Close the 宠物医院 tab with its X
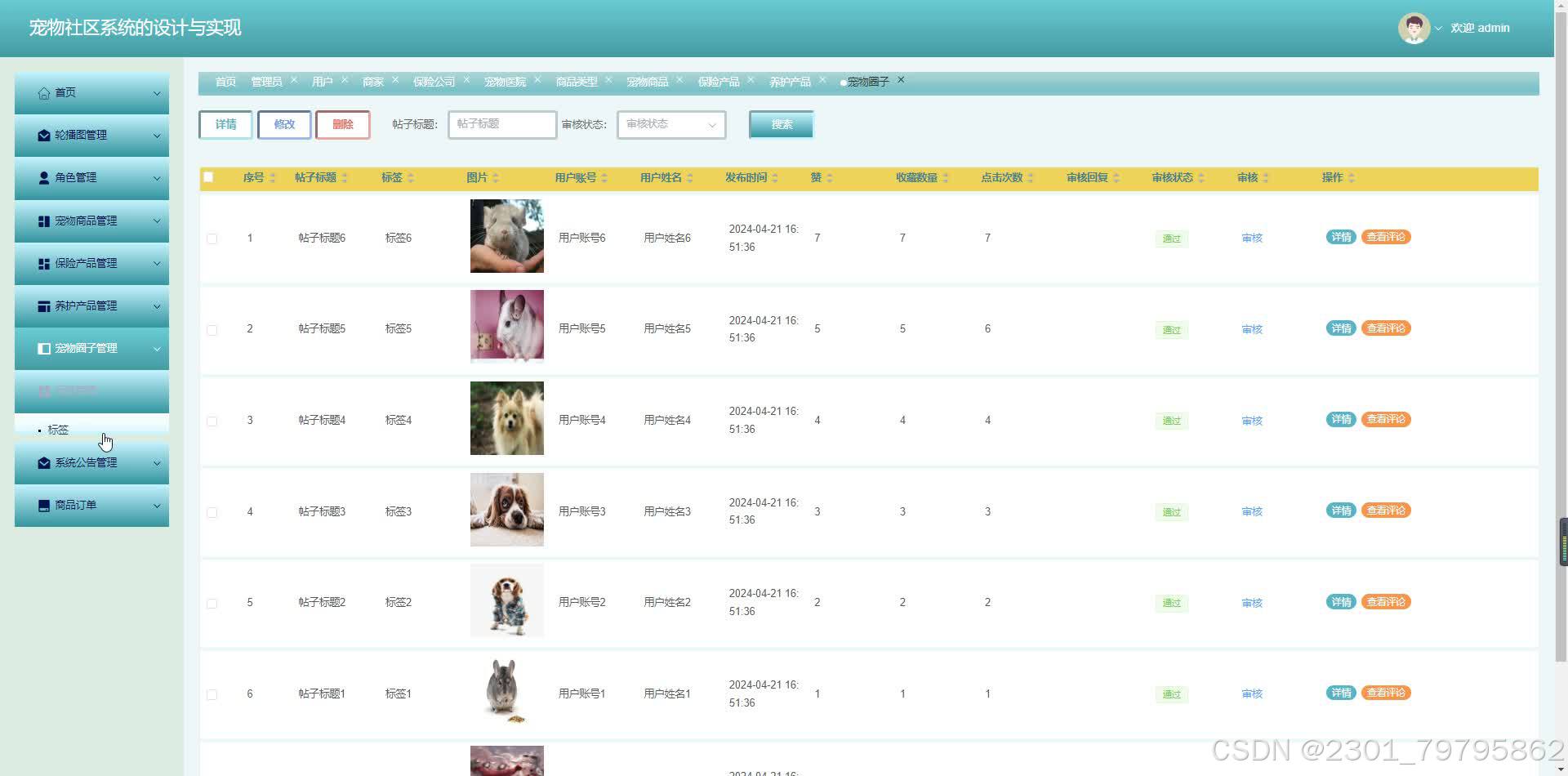The image size is (1568, 776). pyautogui.click(x=537, y=79)
